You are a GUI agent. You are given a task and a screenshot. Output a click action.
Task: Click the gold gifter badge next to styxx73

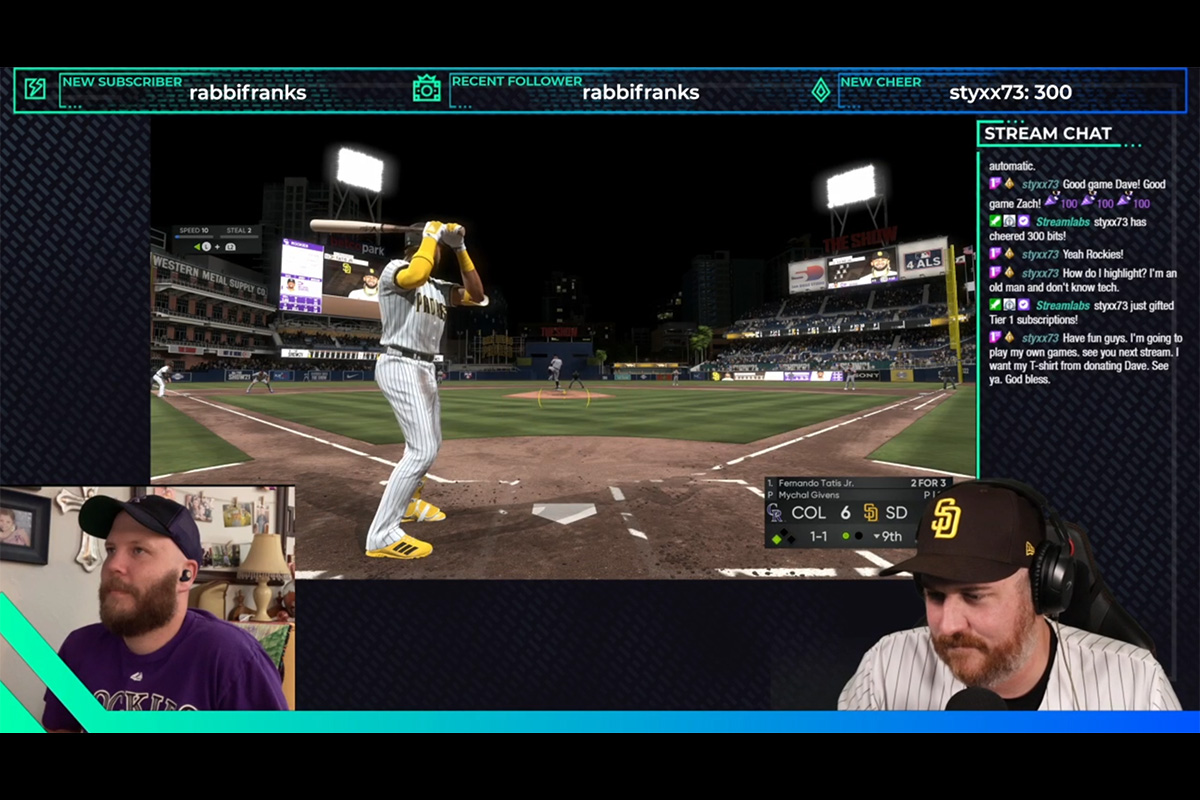[x=1008, y=184]
